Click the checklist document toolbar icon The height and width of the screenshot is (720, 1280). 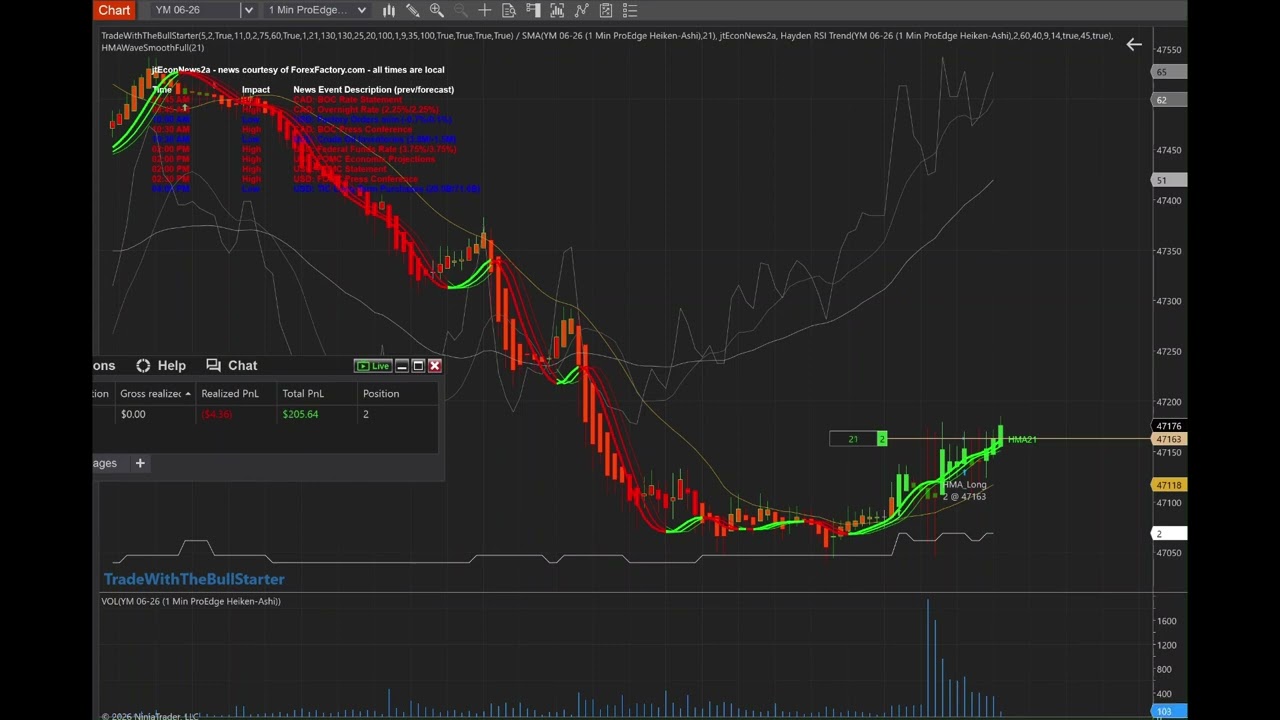coord(605,10)
